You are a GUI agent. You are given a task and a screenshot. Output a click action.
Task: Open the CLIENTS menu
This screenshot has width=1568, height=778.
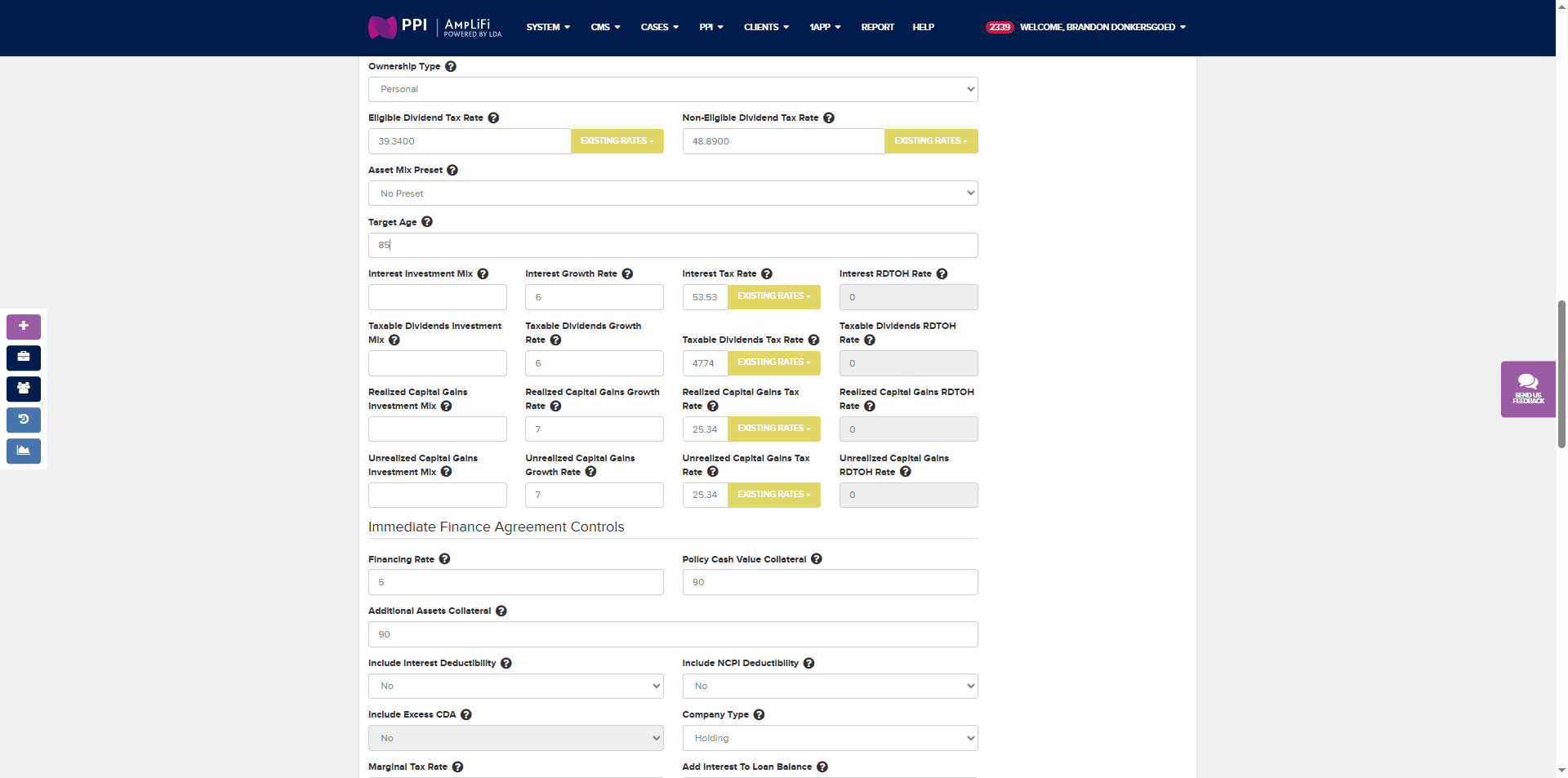pos(766,27)
